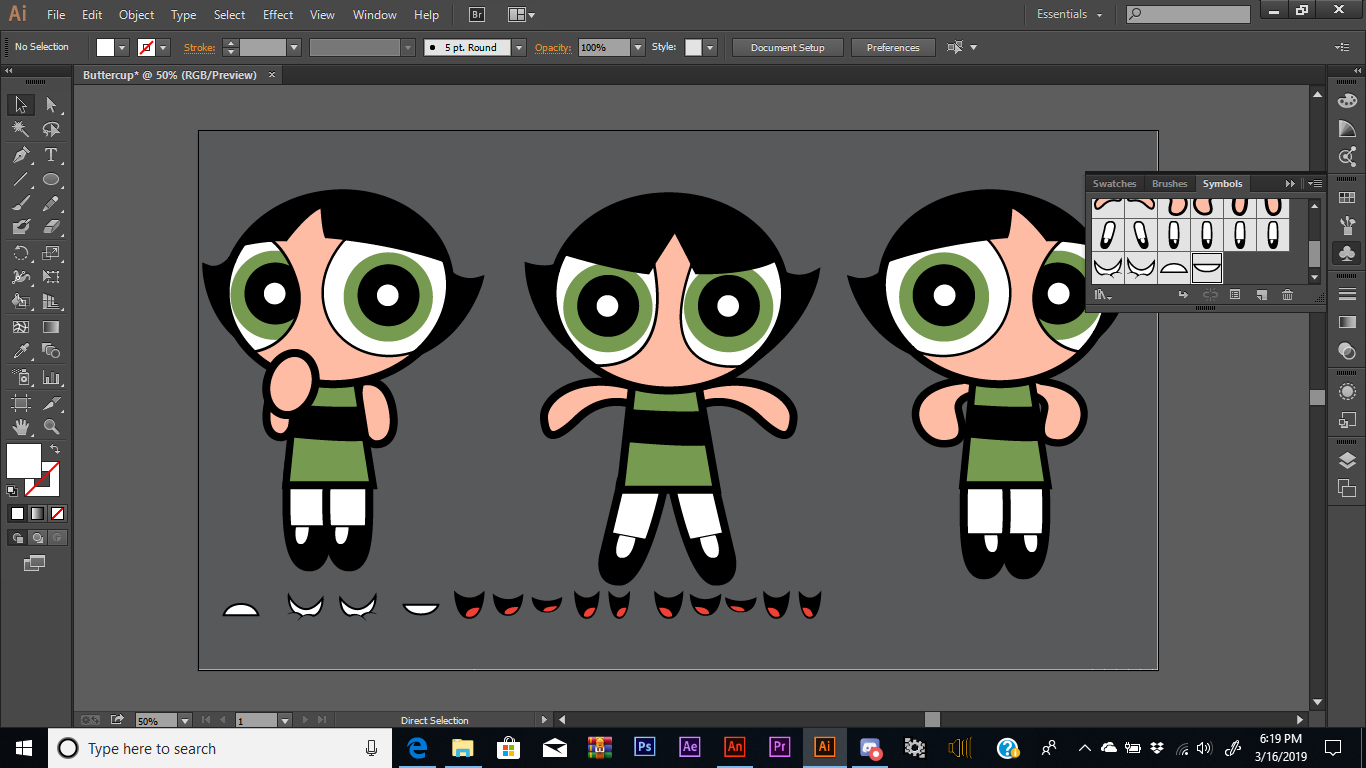Select the Pencil tool
Viewport: 1366px width, 768px height.
coord(51,203)
